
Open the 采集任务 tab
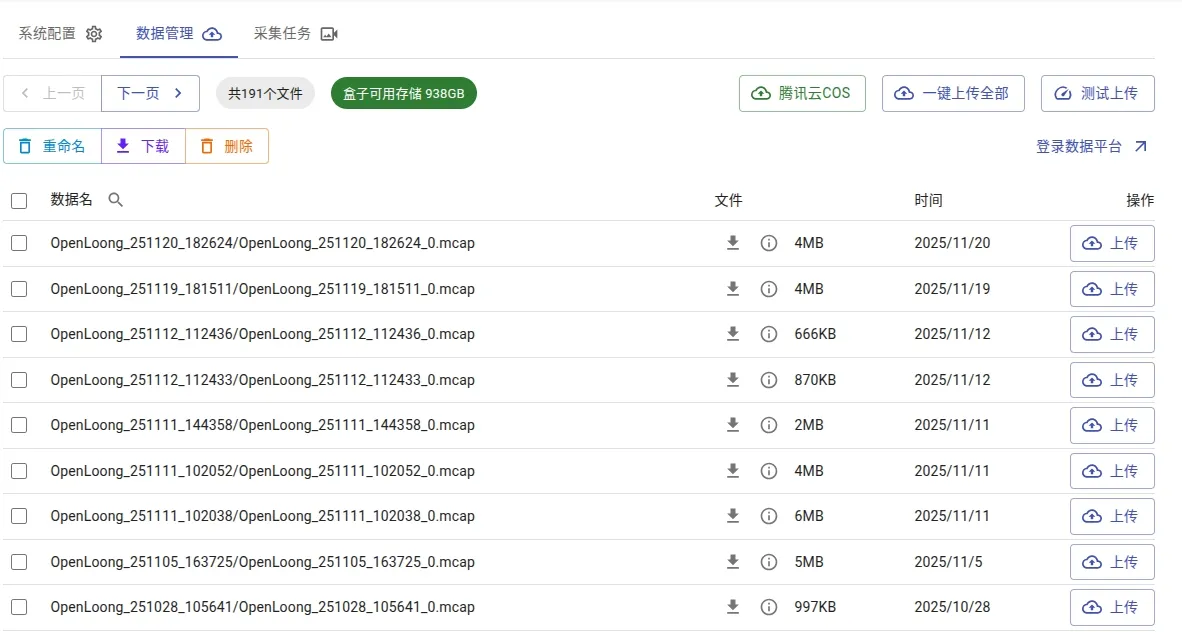[295, 34]
